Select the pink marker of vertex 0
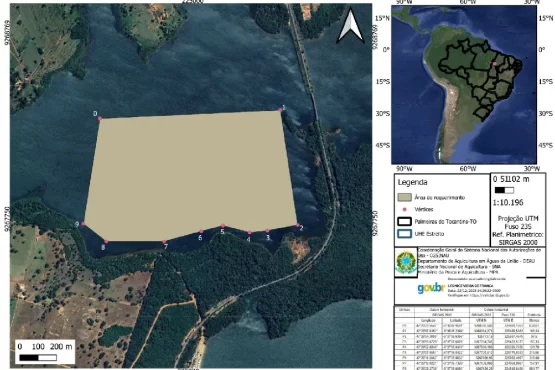This screenshot has width=555, height=370. click(100, 118)
